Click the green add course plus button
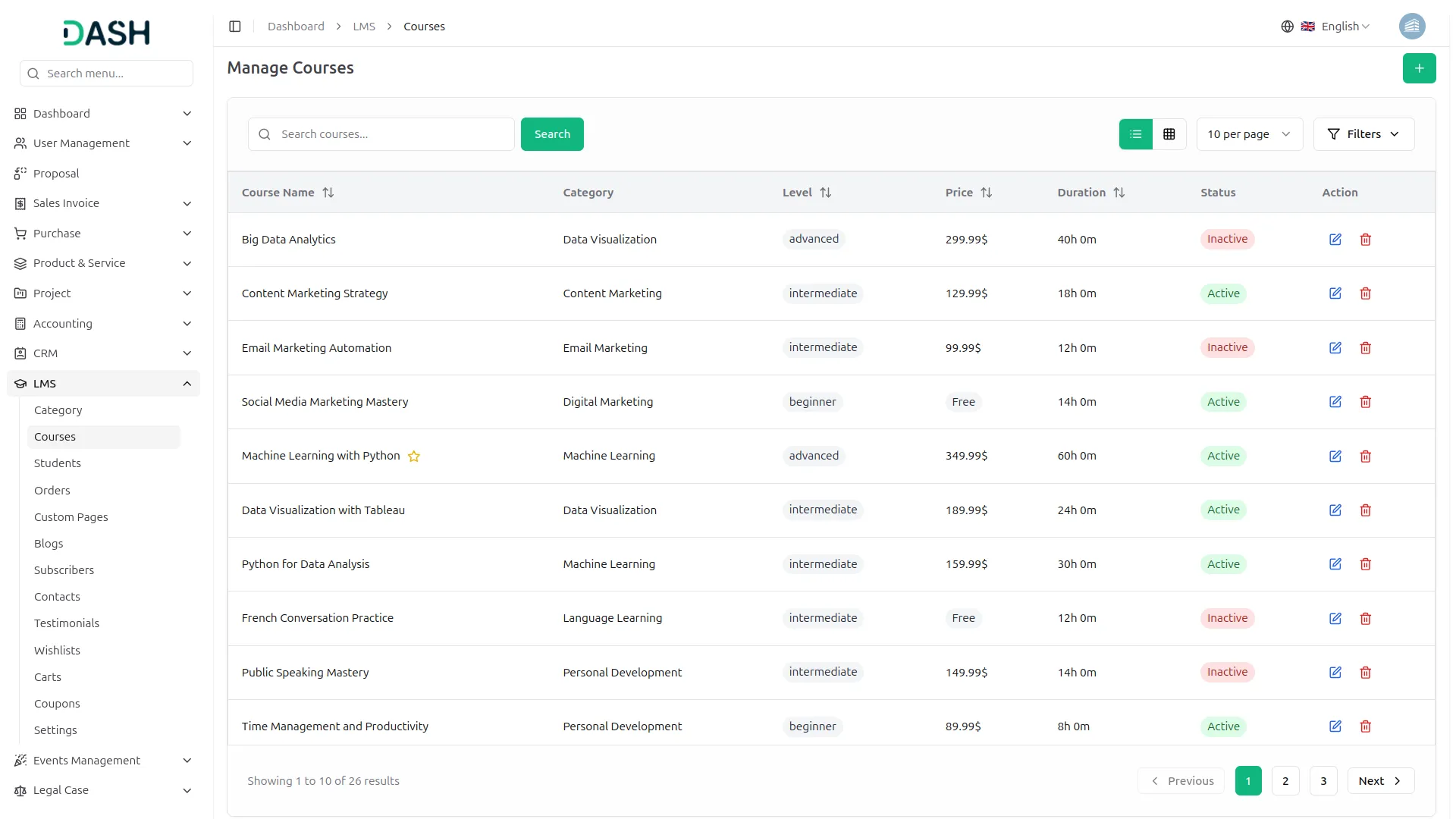 tap(1419, 68)
